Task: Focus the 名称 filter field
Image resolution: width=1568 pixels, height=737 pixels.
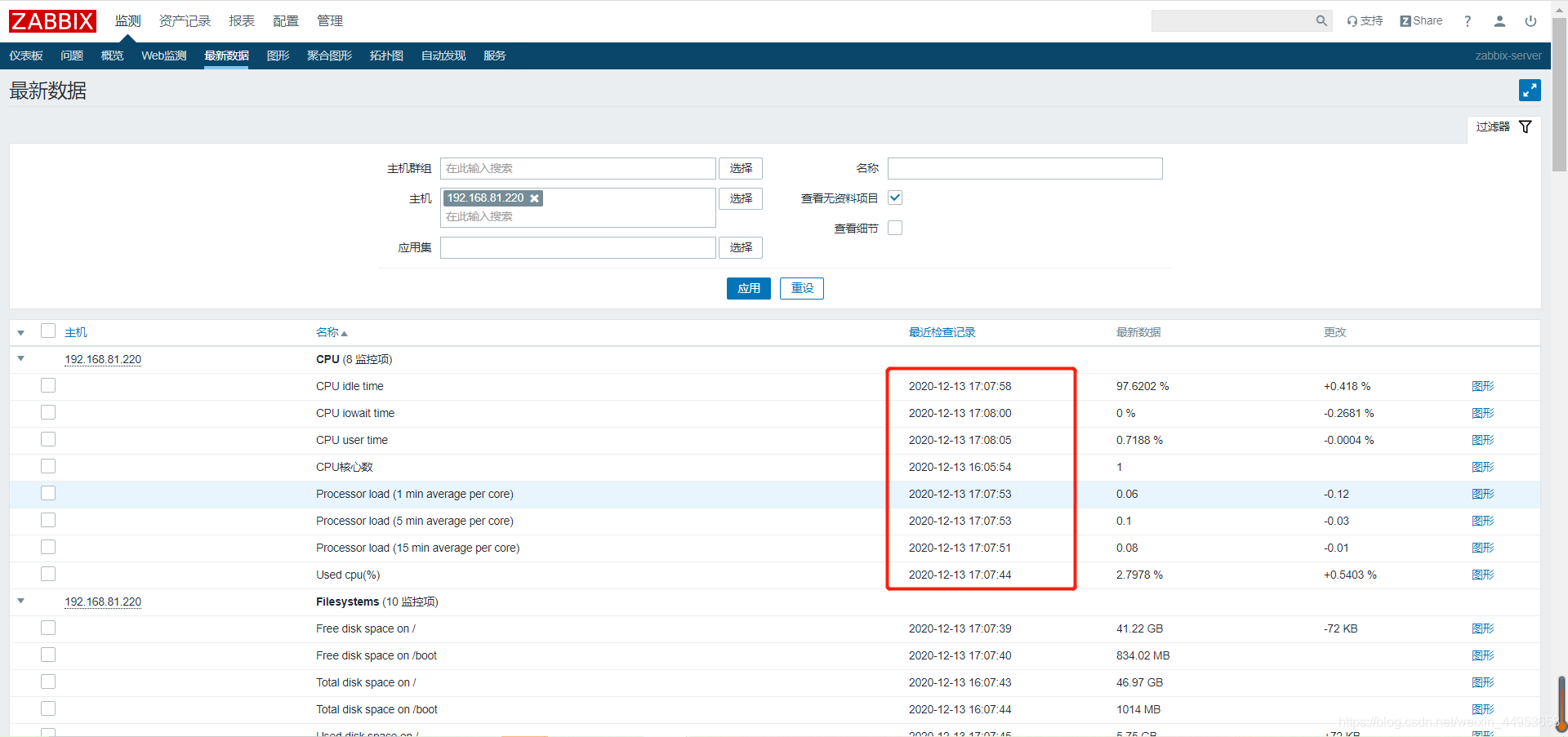Action: pyautogui.click(x=1025, y=168)
